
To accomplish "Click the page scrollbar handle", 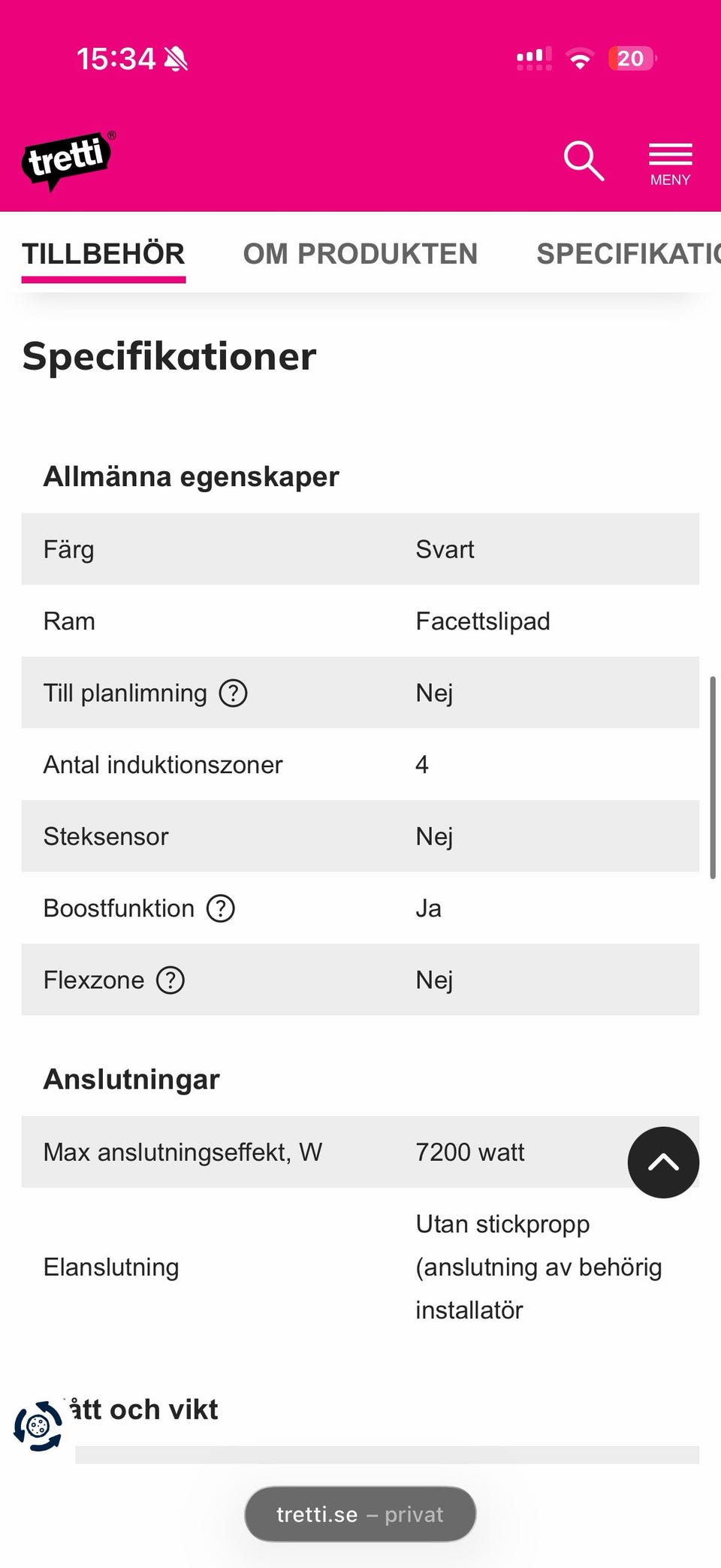I will click(712, 777).
